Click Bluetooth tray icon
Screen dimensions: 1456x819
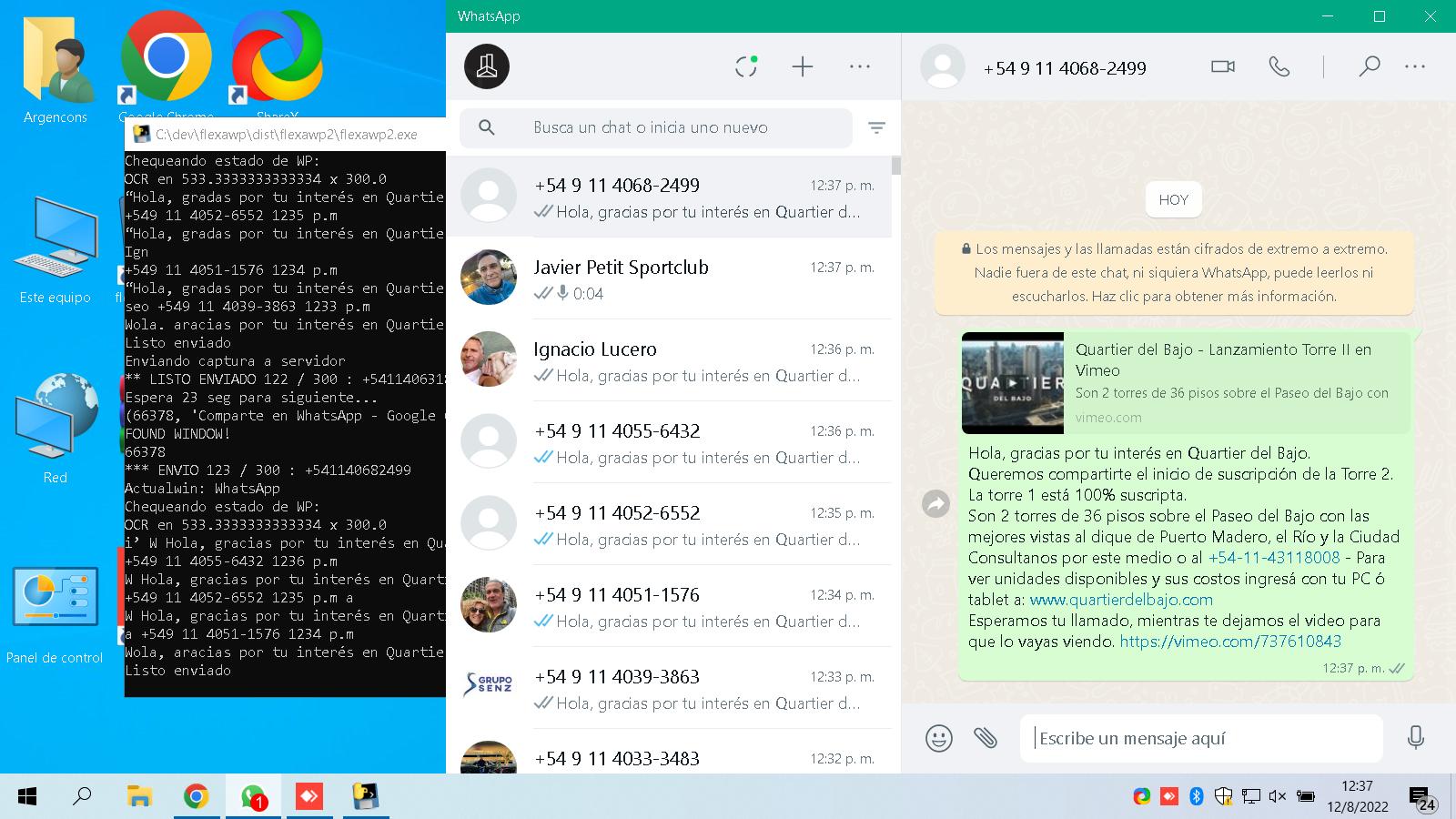1197,797
